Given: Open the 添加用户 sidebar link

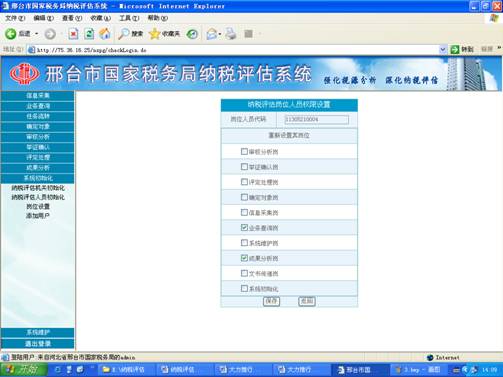Looking at the screenshot, I should pos(38,216).
